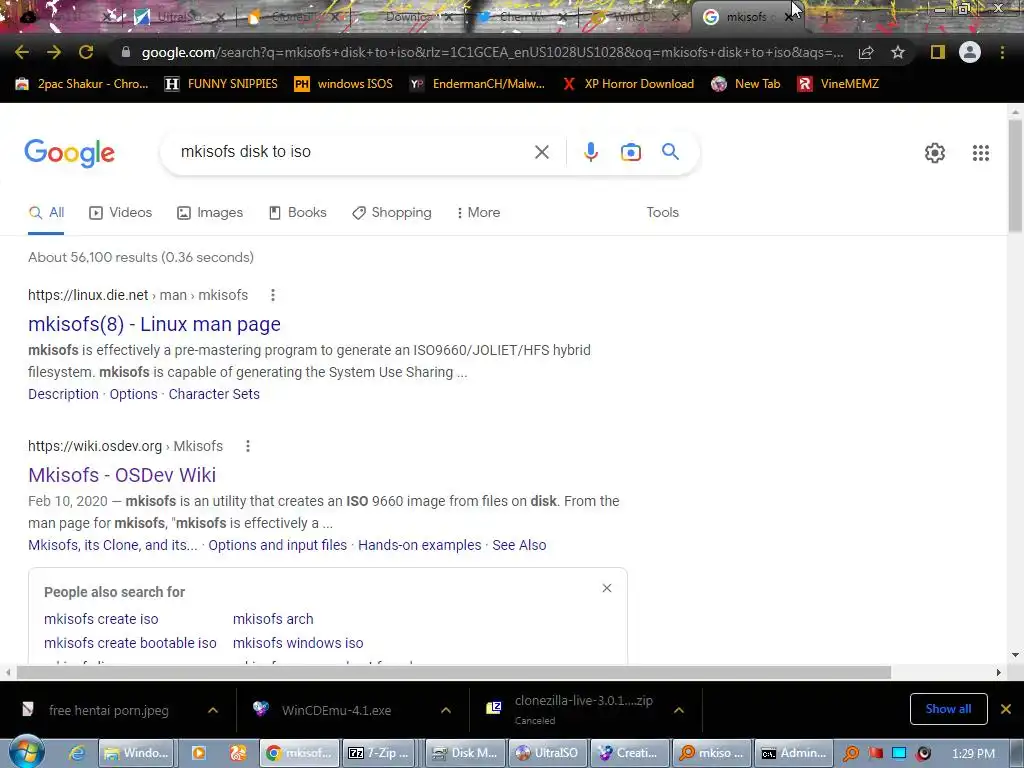Click the lock icon in the address bar
1024x768 pixels.
coord(126,52)
